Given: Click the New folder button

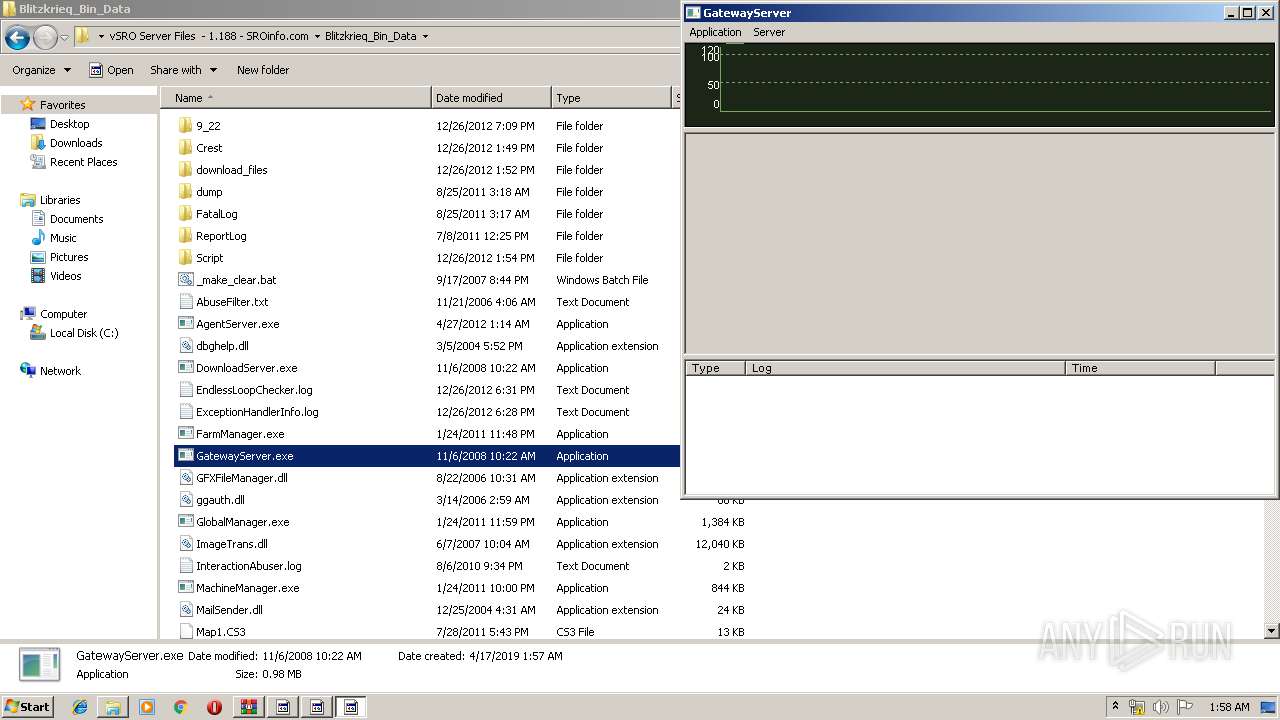Looking at the screenshot, I should [263, 70].
